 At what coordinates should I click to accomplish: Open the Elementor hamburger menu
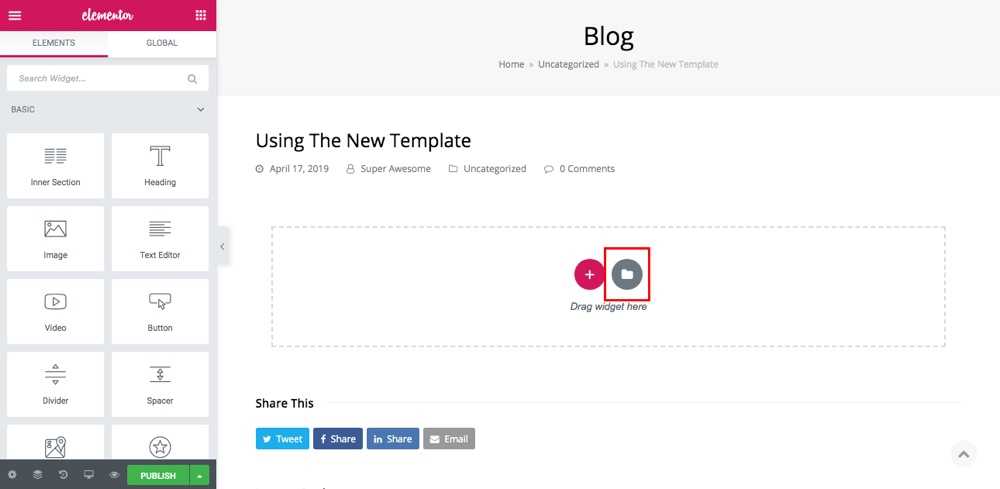point(14,15)
